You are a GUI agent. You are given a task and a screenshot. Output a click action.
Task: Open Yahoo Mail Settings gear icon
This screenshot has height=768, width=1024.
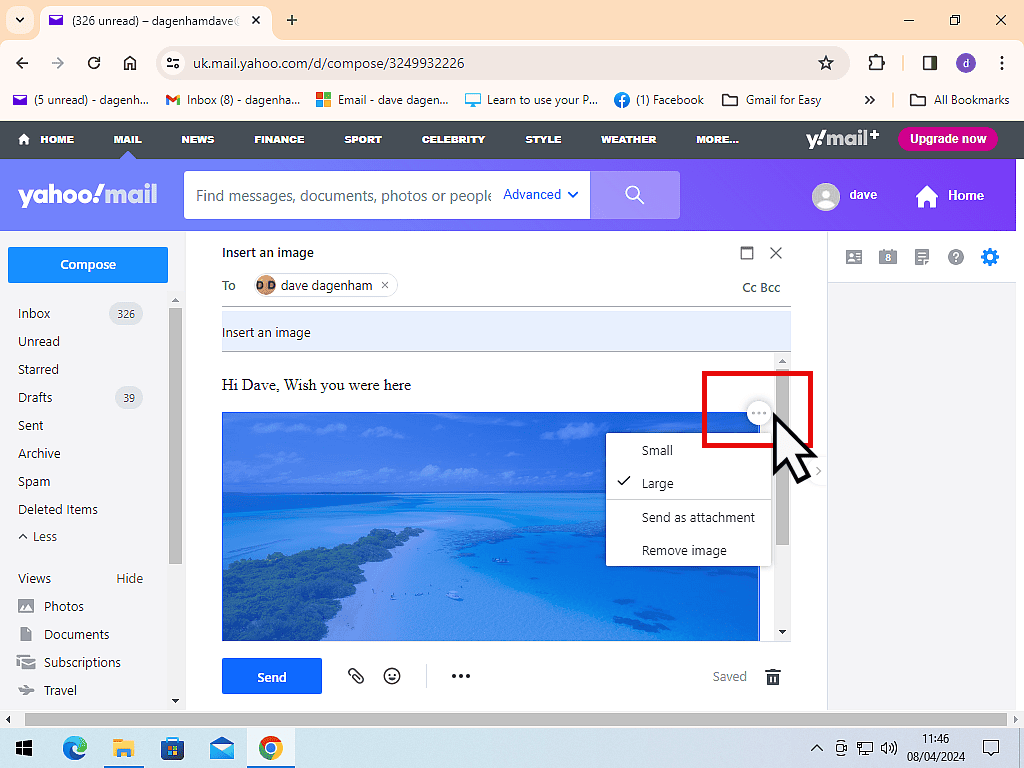click(x=990, y=257)
